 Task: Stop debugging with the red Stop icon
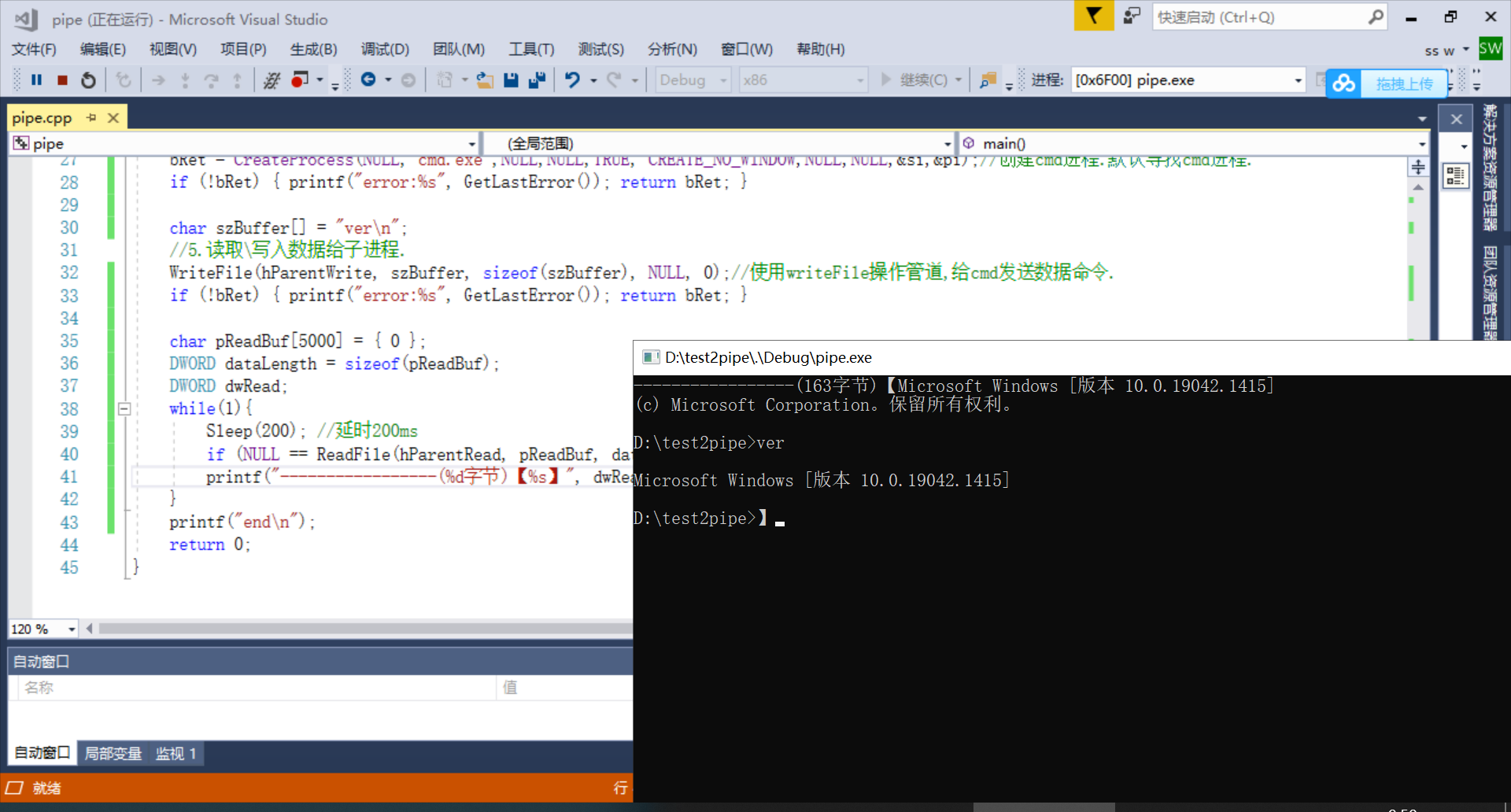click(x=62, y=79)
